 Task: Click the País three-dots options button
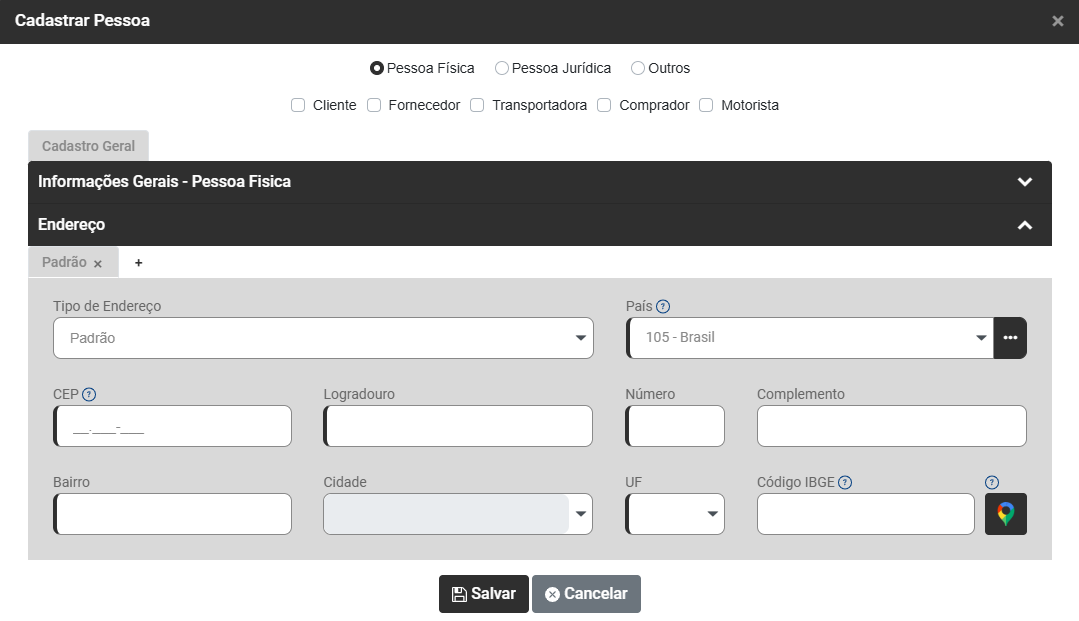1010,338
